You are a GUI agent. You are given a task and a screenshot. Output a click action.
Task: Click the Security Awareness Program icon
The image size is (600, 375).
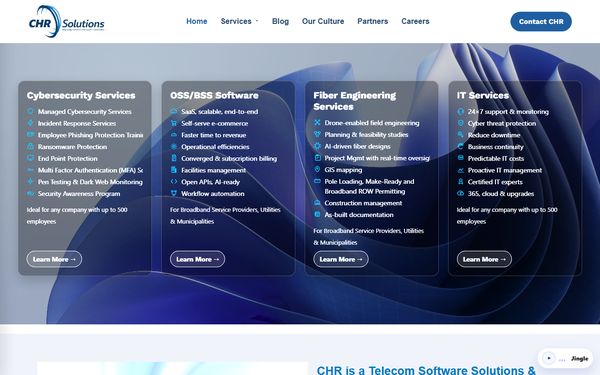click(x=30, y=193)
